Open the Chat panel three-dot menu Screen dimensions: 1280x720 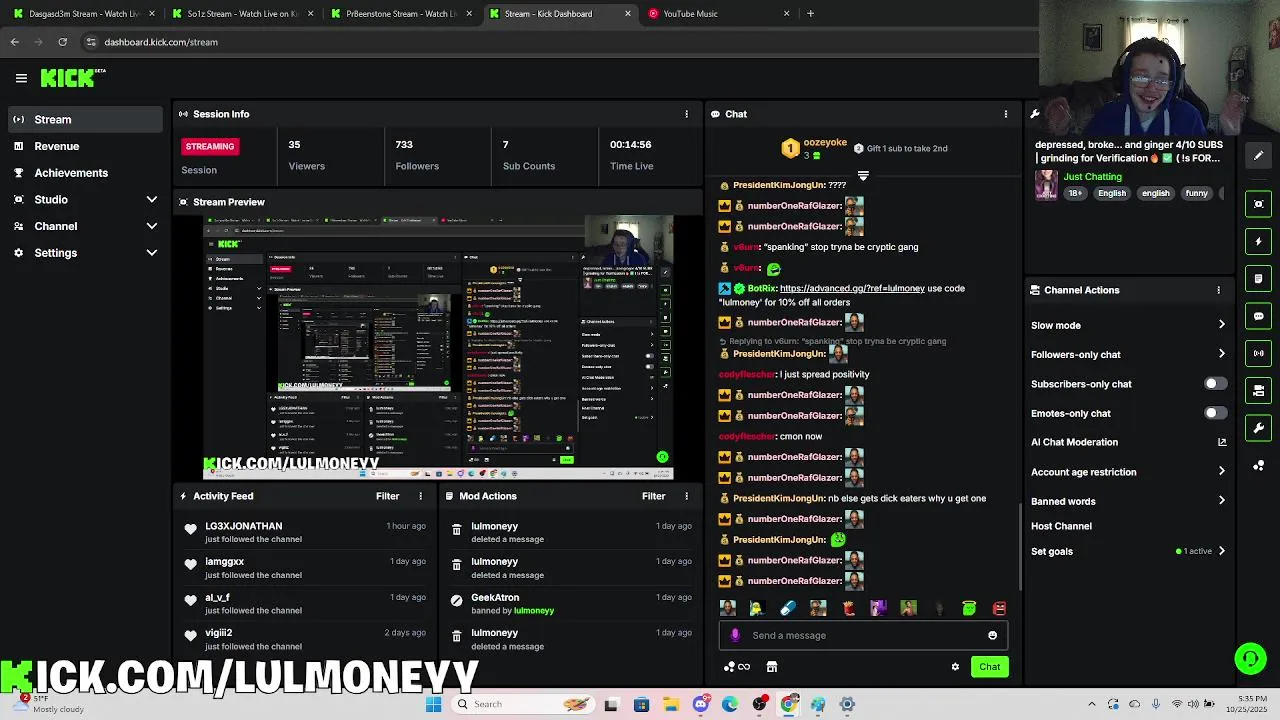1006,114
